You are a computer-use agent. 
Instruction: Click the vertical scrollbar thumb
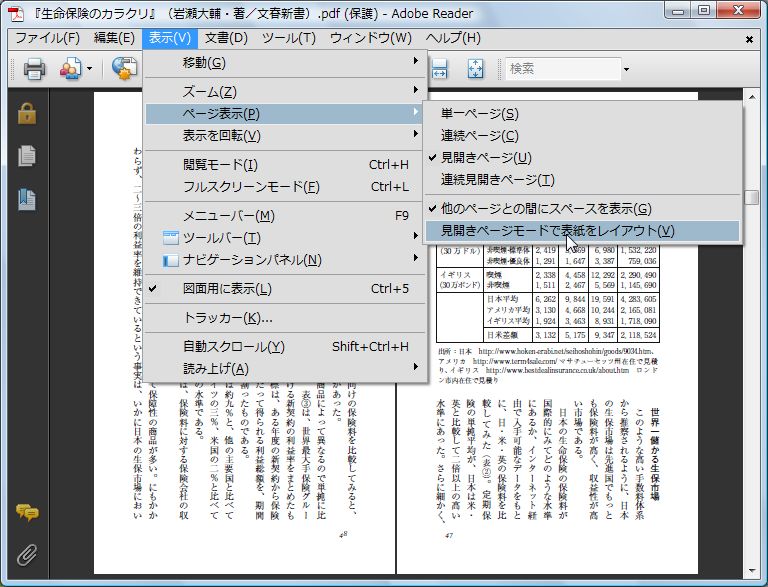point(751,197)
